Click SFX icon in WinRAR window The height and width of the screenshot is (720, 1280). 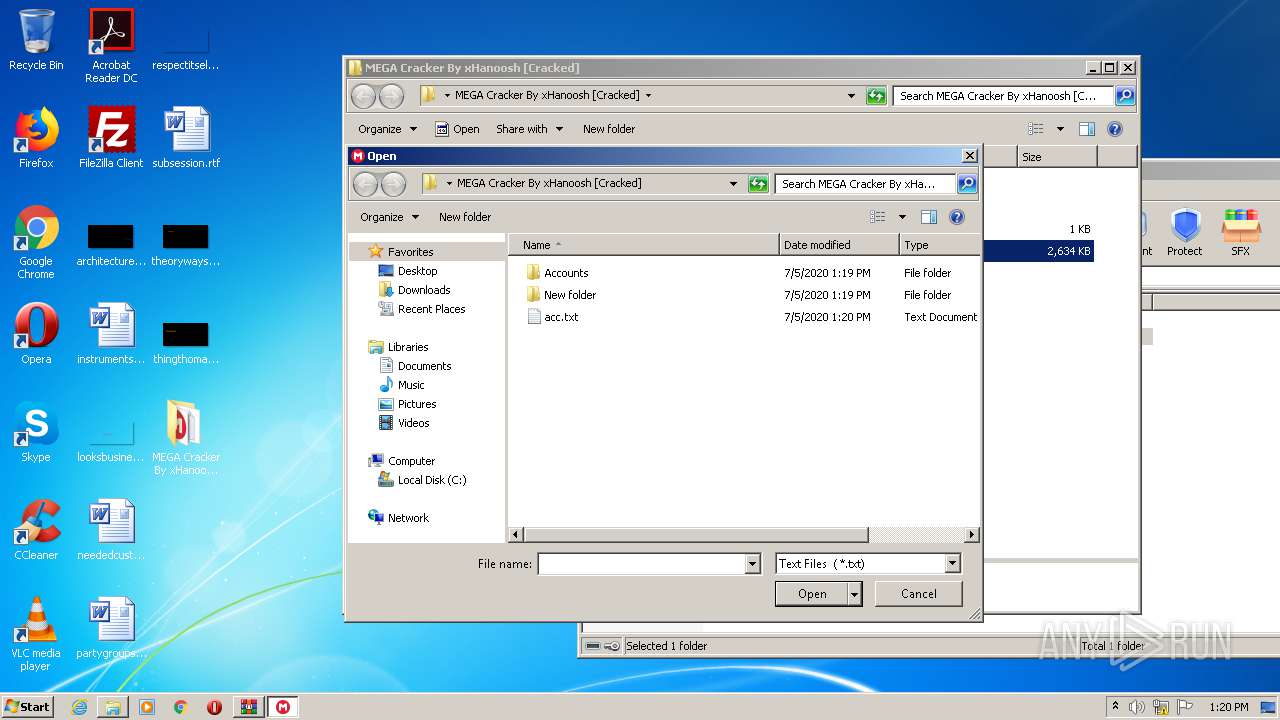pos(1241,233)
